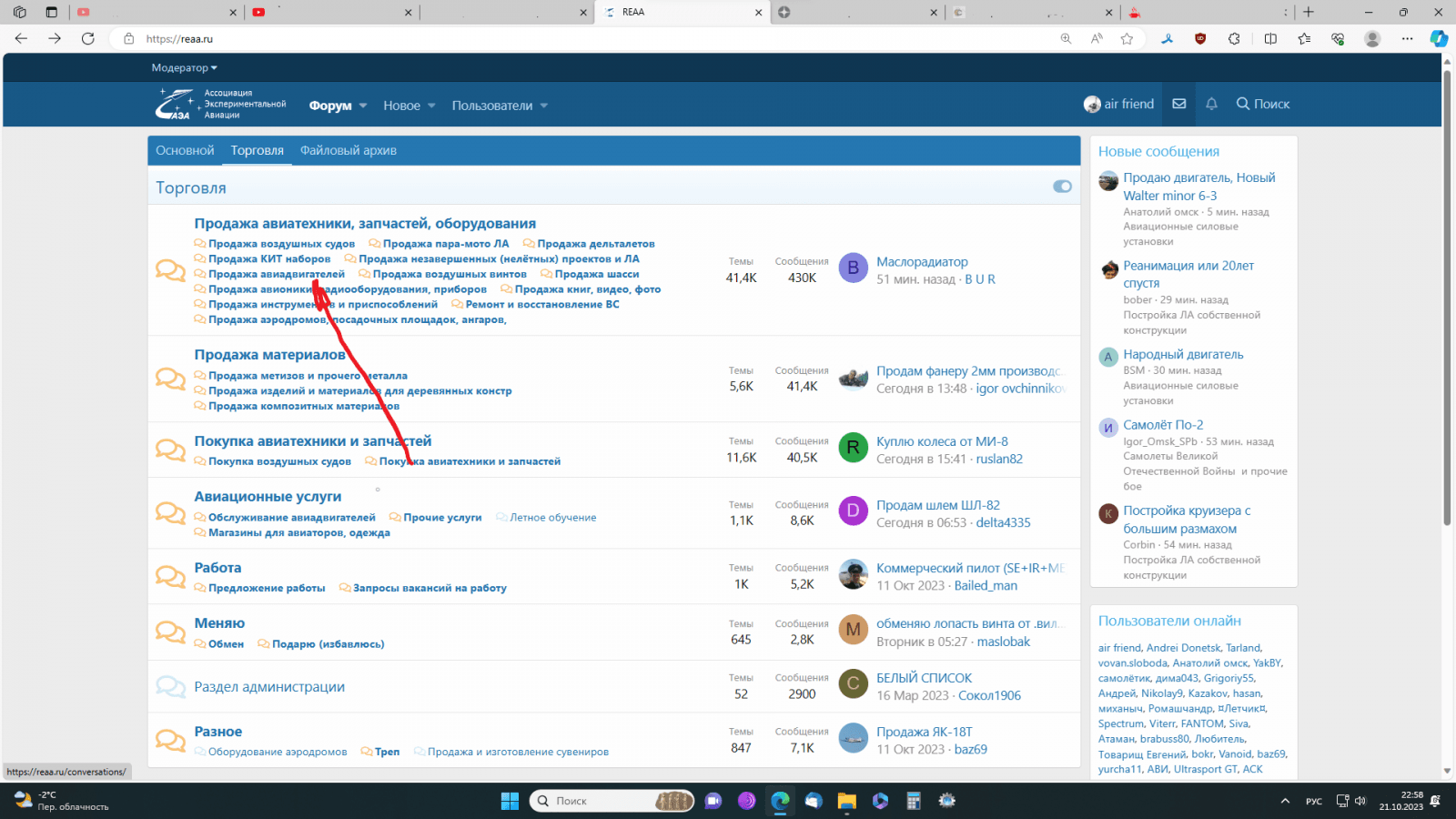Open Коммерческий пилот latest post

pyautogui.click(x=970, y=568)
